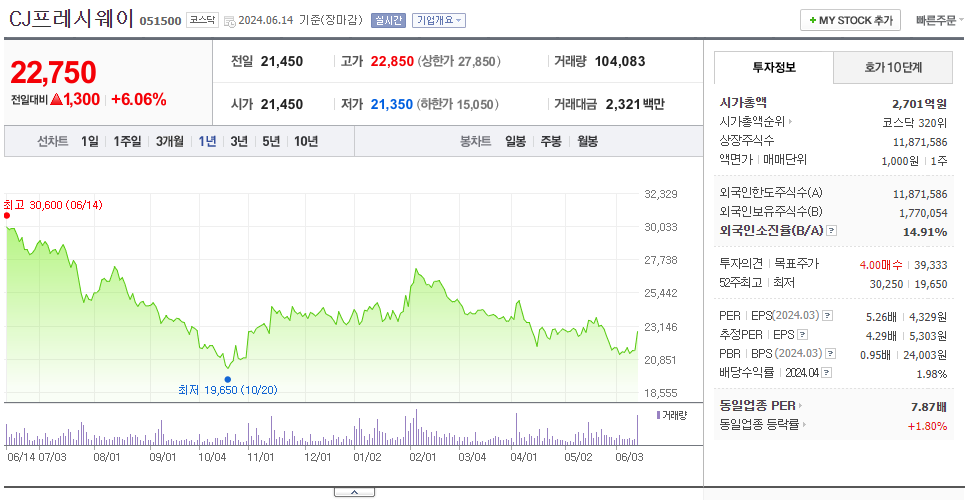Viewport: 968px width, 500px height.
Task: Click the 동일업종 PER value 7.87배
Action: [928, 406]
